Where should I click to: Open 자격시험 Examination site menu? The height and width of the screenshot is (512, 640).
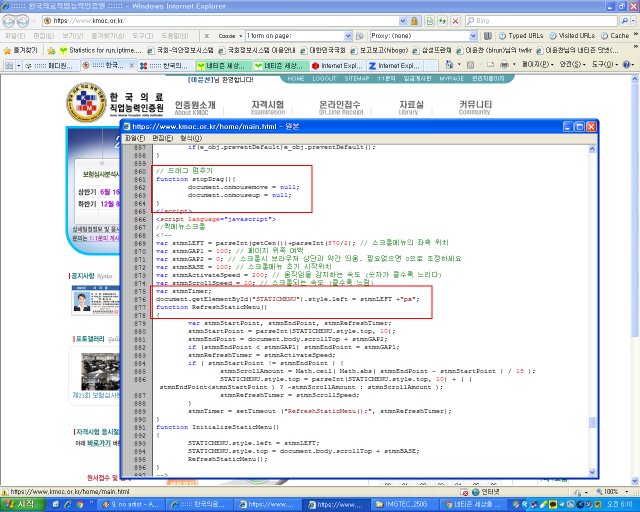[268, 107]
